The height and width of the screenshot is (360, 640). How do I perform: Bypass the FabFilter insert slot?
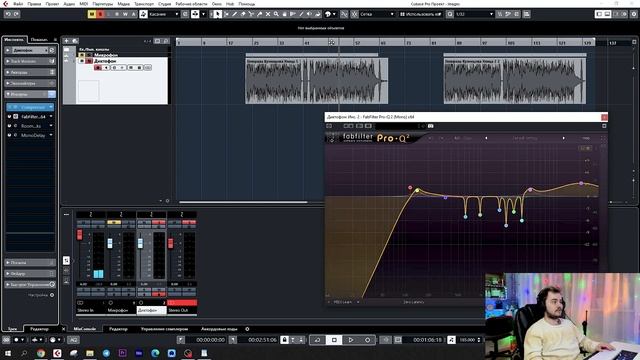coord(9,117)
